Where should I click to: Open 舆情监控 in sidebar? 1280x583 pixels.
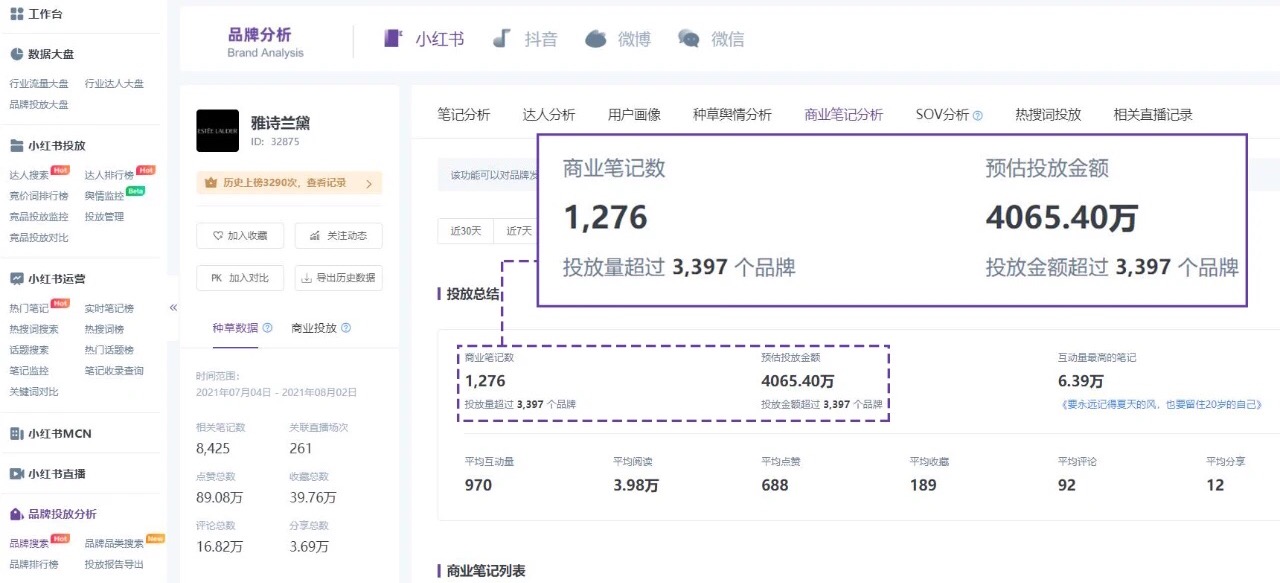pos(104,196)
